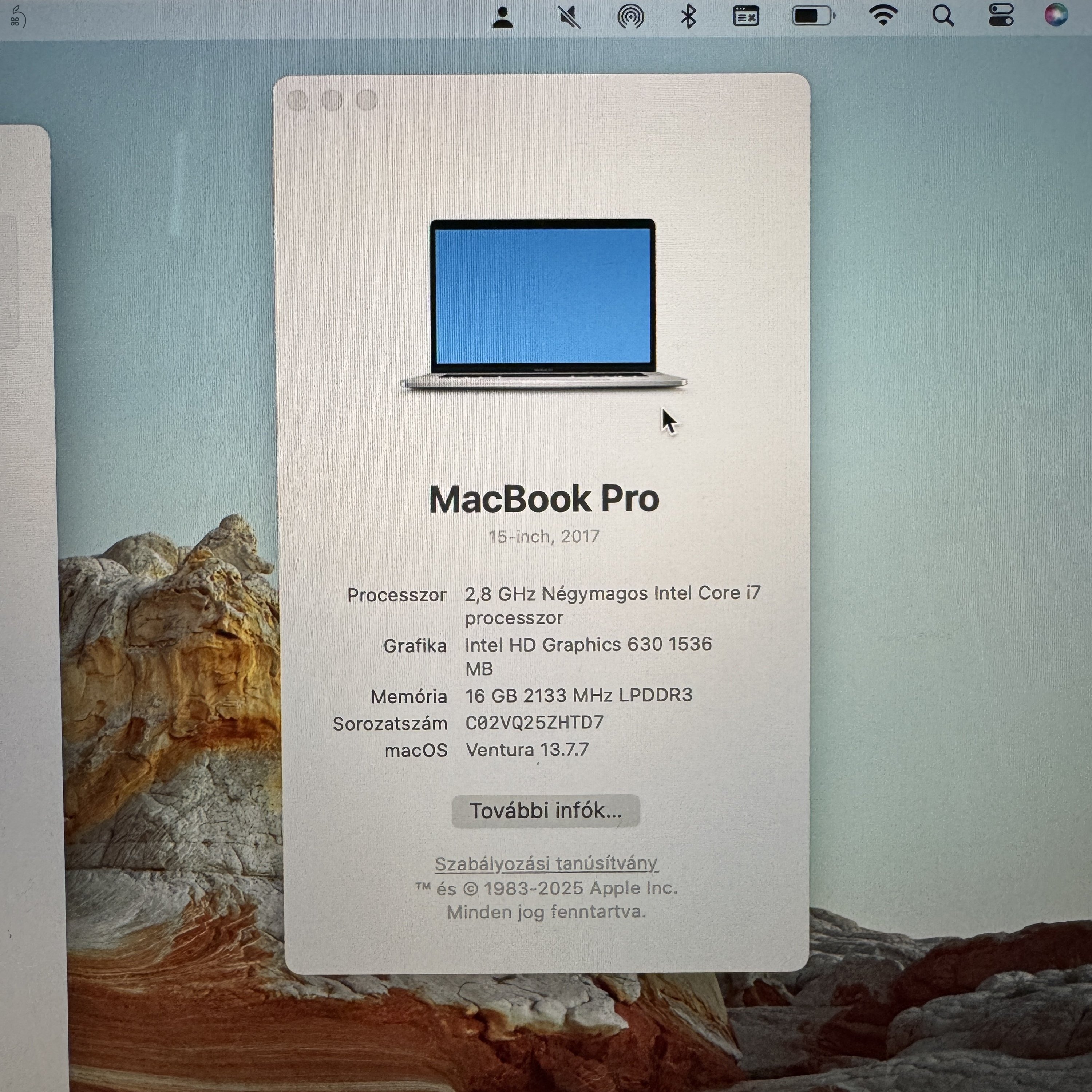Click the Ventura 13.7.7 version text
This screenshot has height=1092, width=1092.
pos(527,749)
